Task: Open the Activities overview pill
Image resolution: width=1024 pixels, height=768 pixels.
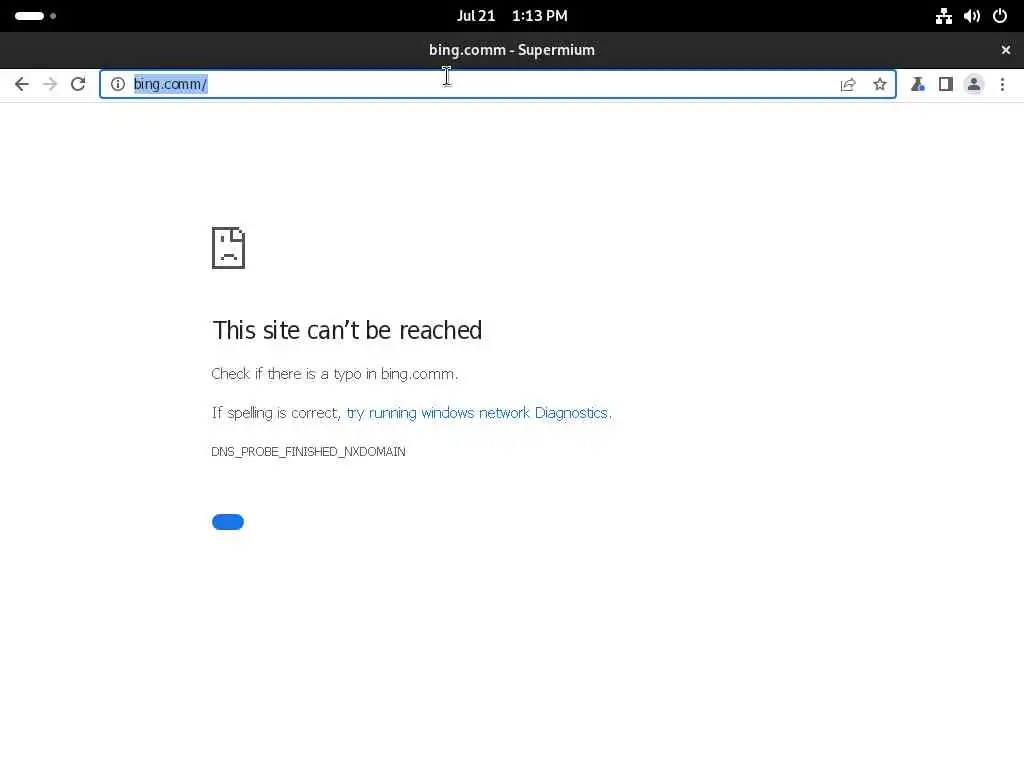Action: tap(35, 16)
